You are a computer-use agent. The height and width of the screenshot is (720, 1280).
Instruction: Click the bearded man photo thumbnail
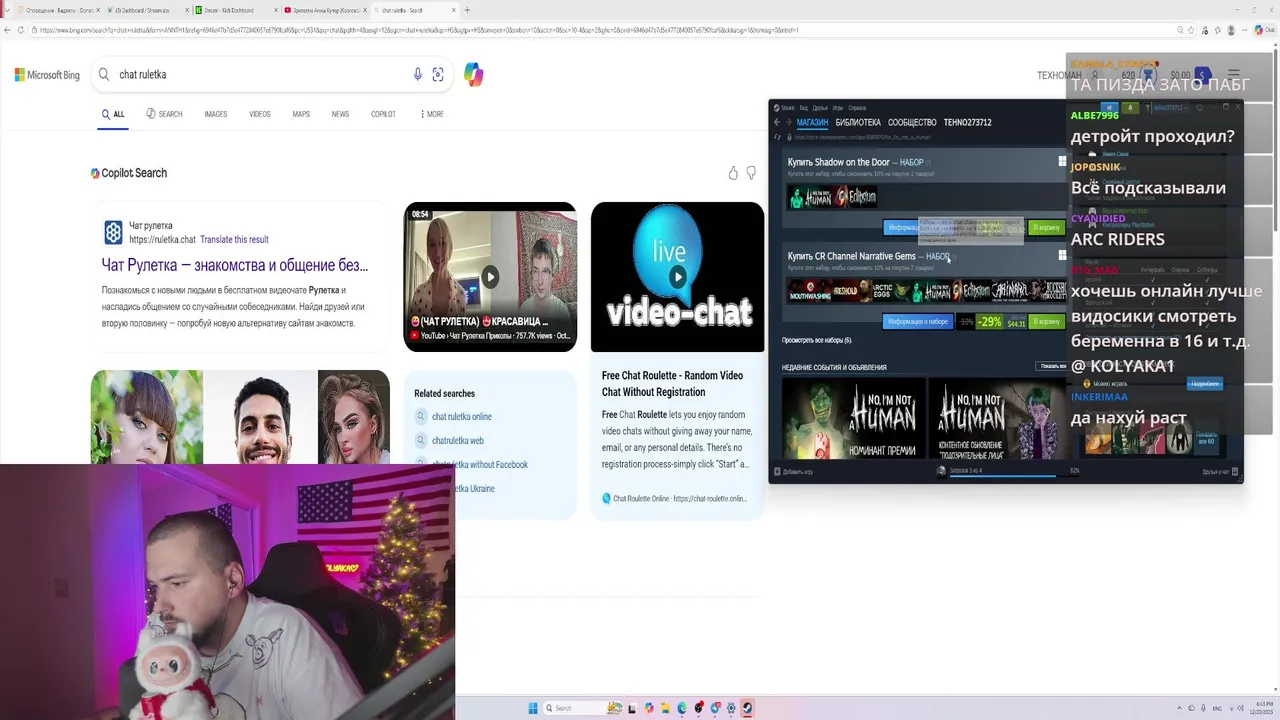click(261, 417)
